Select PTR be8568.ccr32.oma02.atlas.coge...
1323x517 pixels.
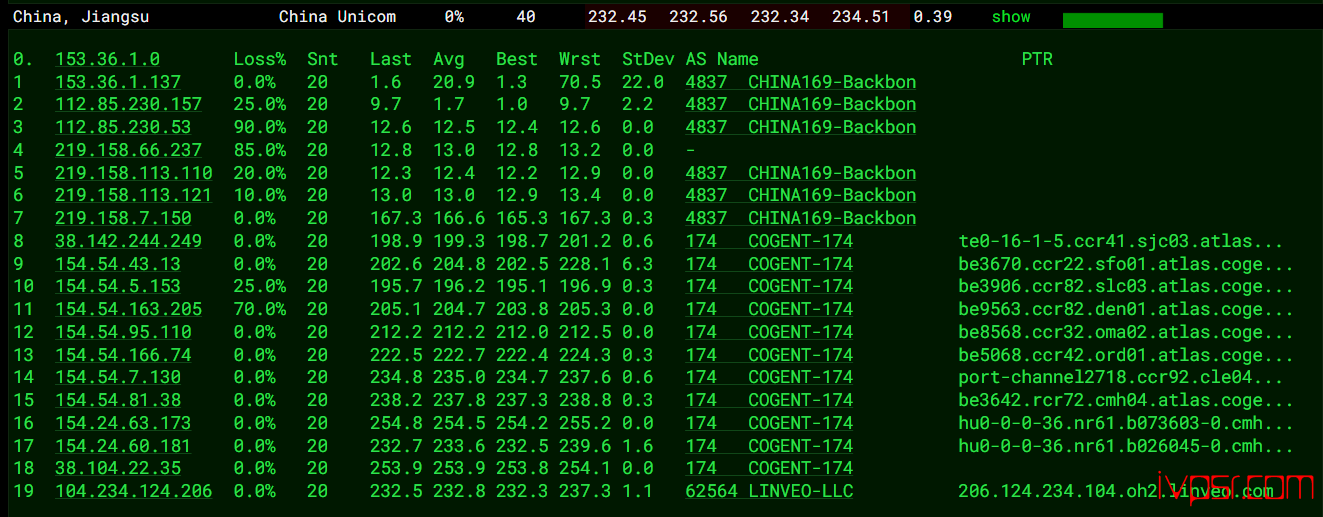pos(1126,332)
